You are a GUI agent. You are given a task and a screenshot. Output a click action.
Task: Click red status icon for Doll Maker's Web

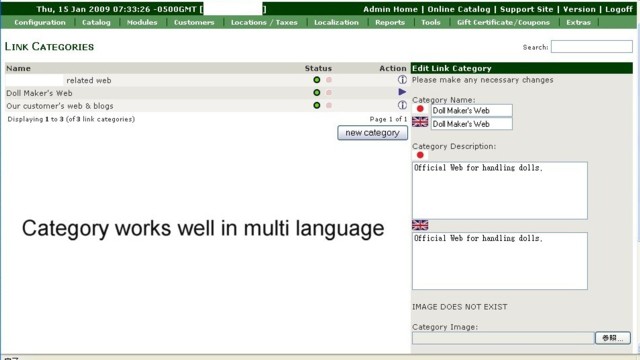click(x=329, y=93)
